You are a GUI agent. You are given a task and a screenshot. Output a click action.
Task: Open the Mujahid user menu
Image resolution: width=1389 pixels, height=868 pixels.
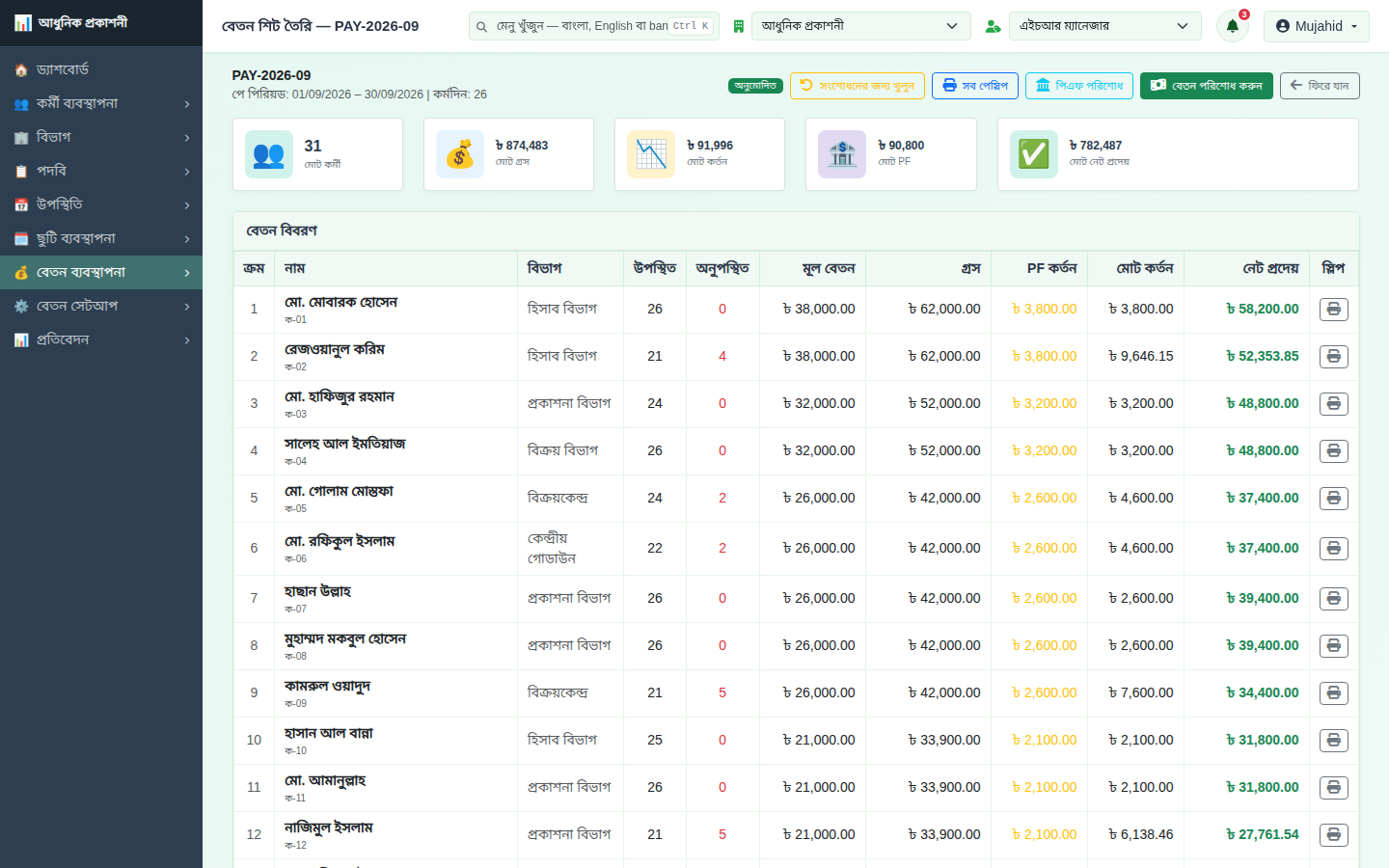pyautogui.click(x=1317, y=26)
